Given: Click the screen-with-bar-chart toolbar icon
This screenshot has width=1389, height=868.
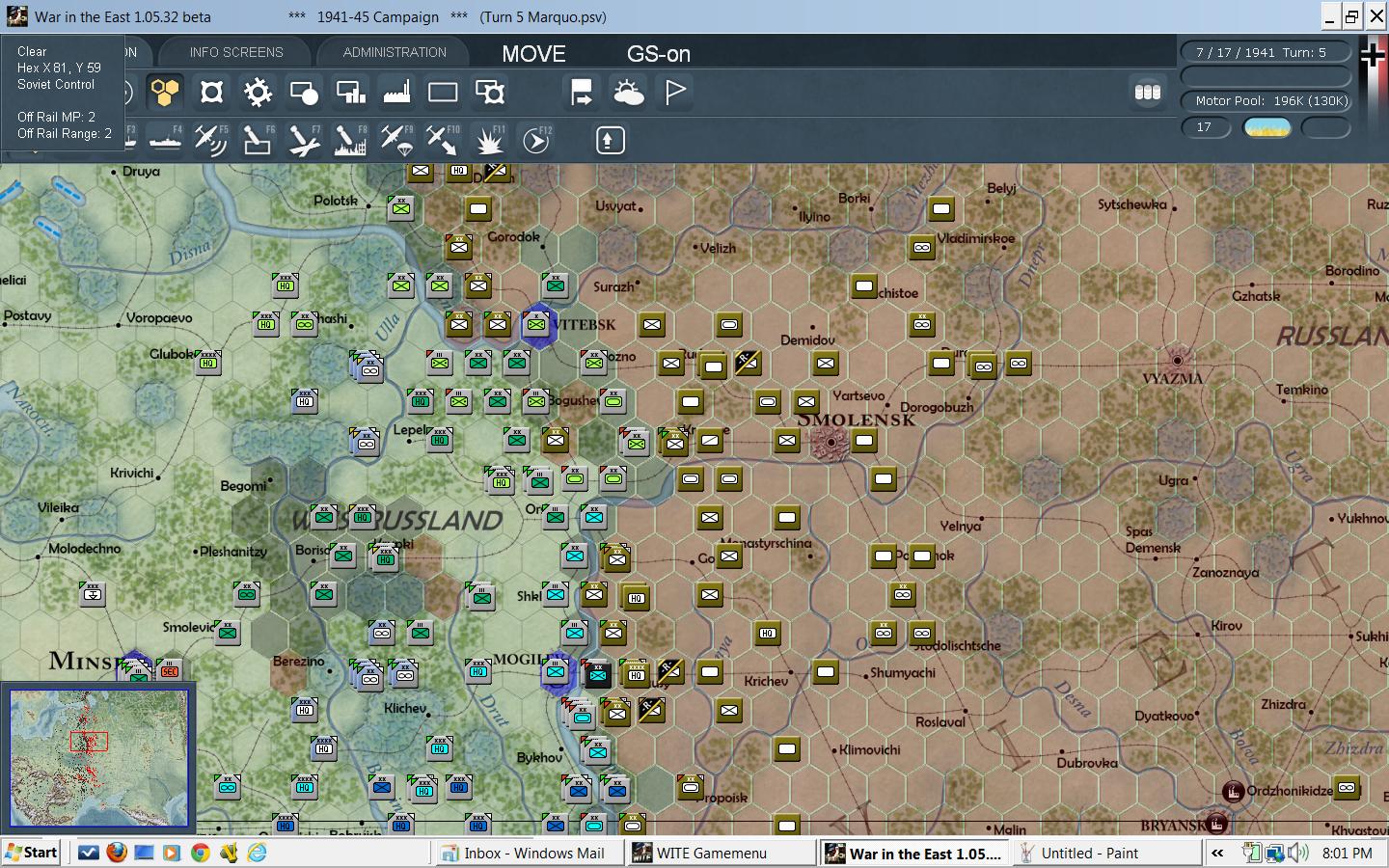Looking at the screenshot, I should click(350, 93).
